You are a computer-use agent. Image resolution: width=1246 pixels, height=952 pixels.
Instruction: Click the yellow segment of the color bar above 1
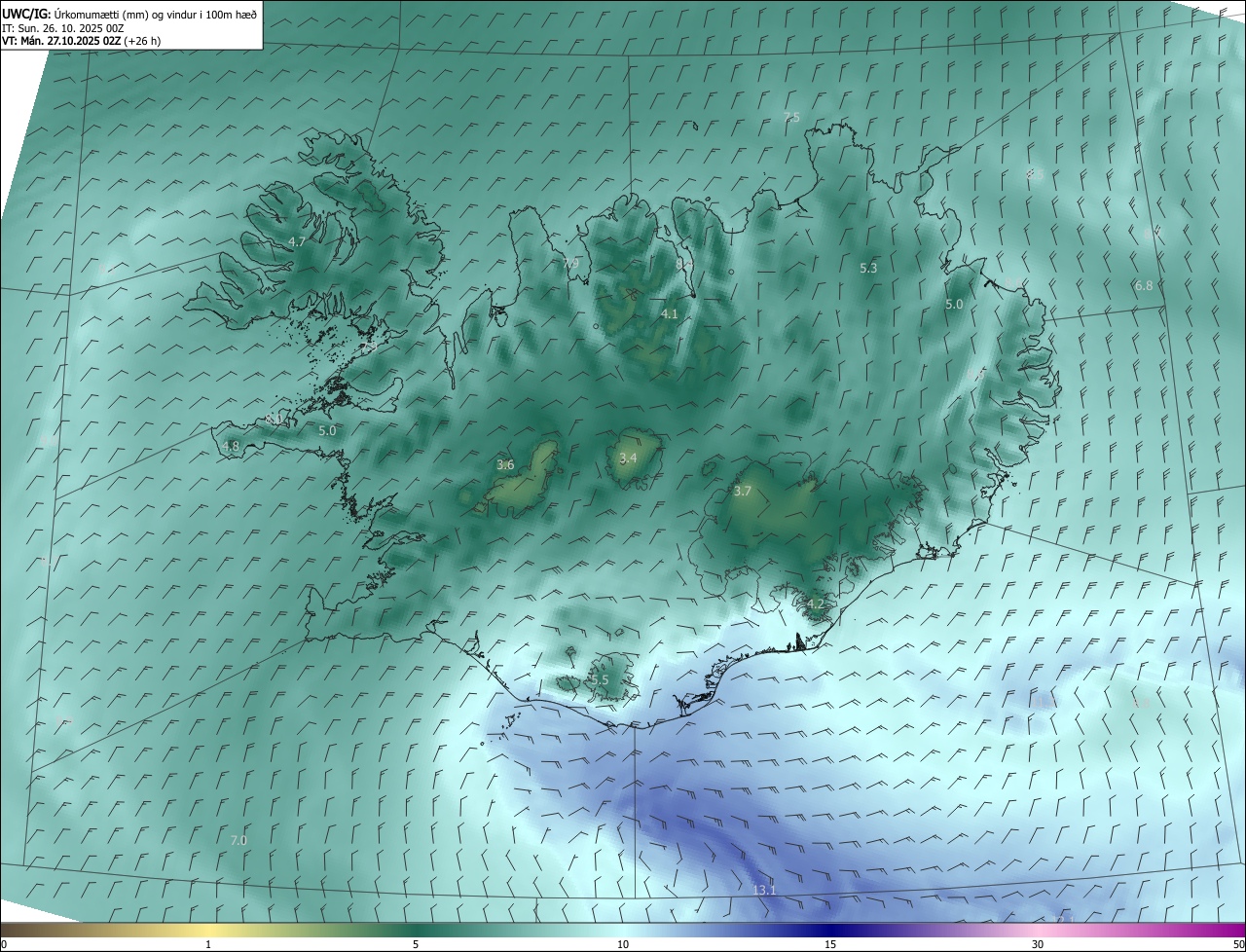208,930
